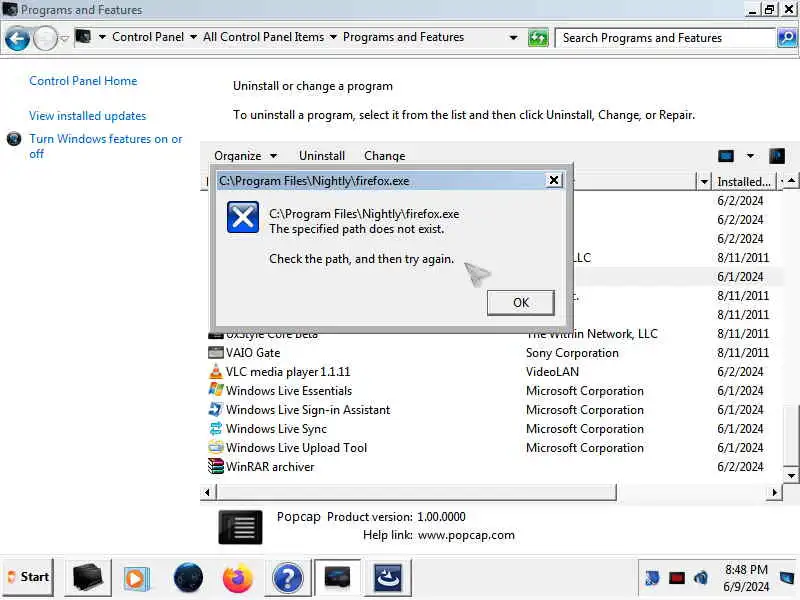
Task: Select Windows Live Sync entry
Action: pyautogui.click(x=276, y=429)
